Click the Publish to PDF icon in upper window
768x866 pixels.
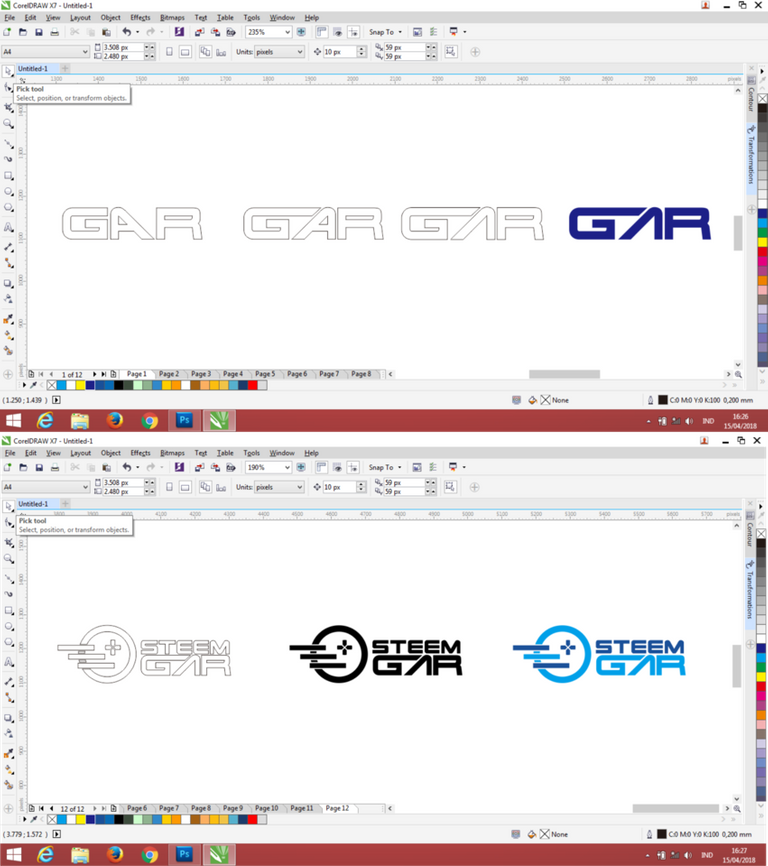(231, 32)
